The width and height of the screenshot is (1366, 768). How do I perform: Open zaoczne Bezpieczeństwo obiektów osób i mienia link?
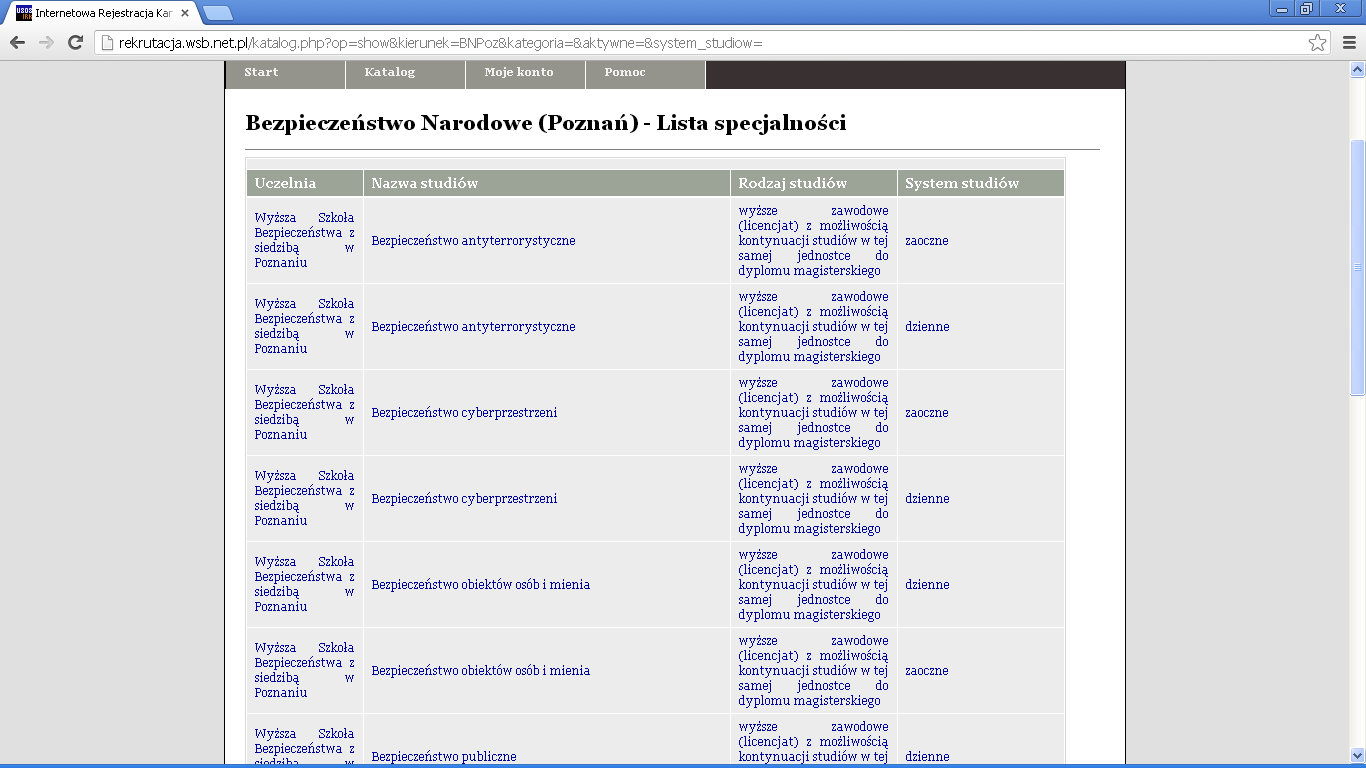(480, 671)
